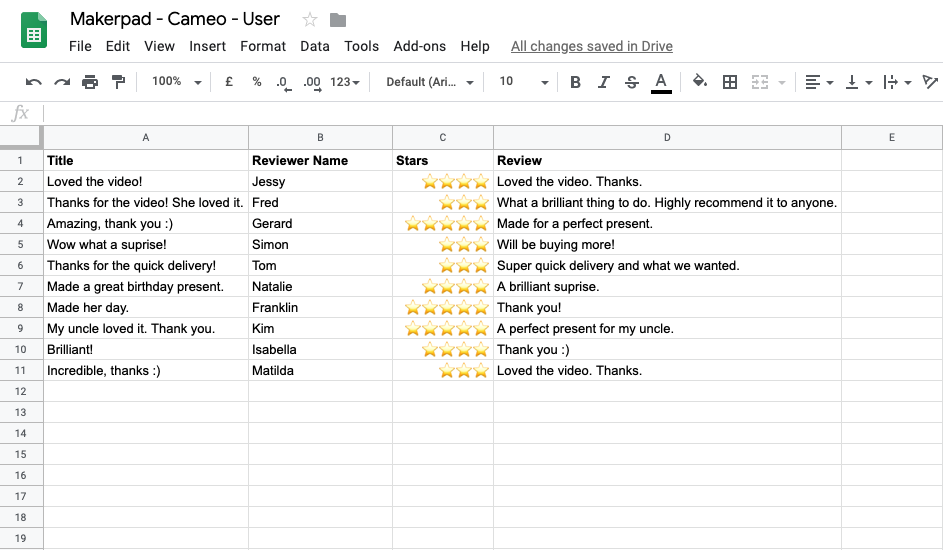Open the Edit menu
943x550 pixels.
click(118, 46)
